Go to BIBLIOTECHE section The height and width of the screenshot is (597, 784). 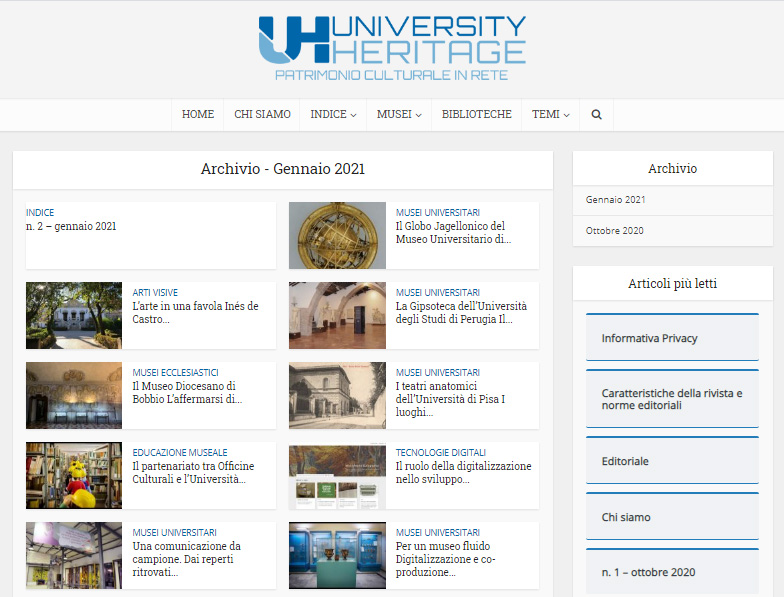[x=476, y=114]
